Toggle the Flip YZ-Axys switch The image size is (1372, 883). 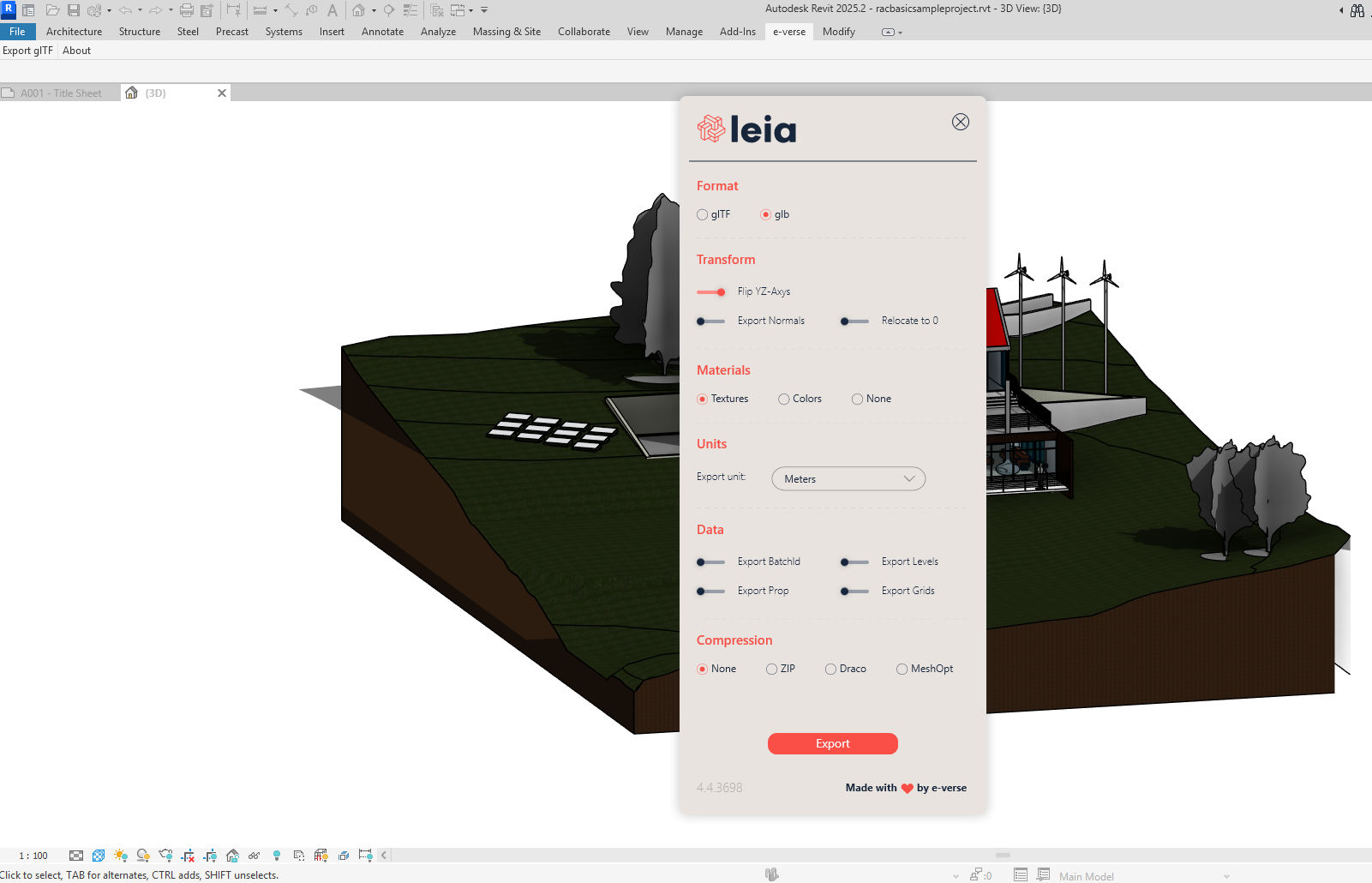tap(711, 292)
